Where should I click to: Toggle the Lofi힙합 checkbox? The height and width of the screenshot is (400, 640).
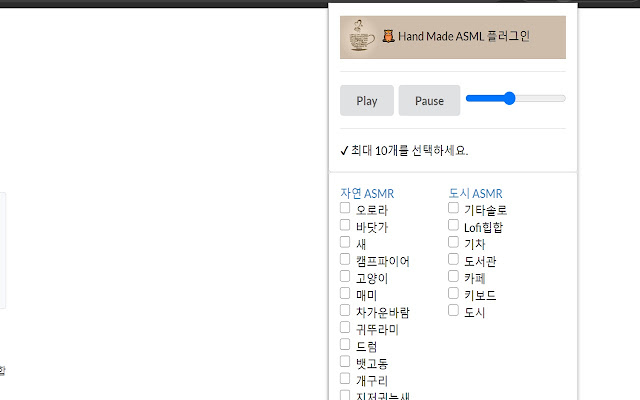(453, 225)
